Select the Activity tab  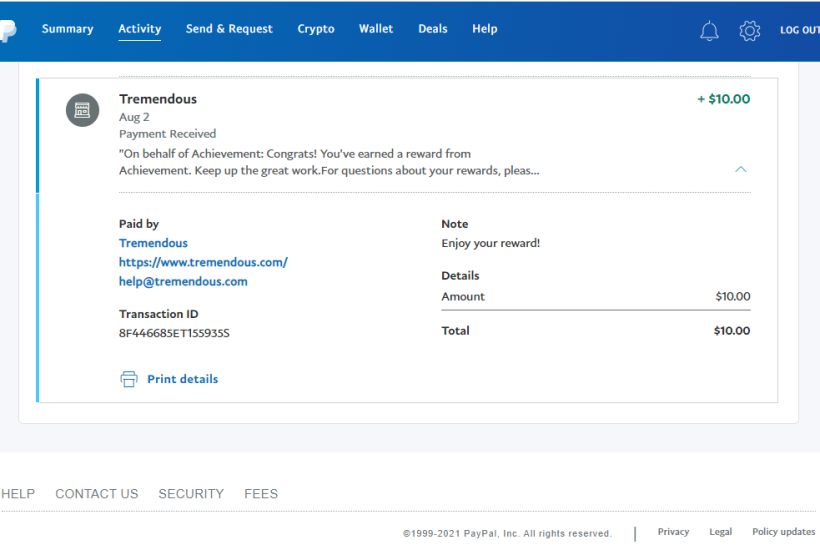(140, 29)
